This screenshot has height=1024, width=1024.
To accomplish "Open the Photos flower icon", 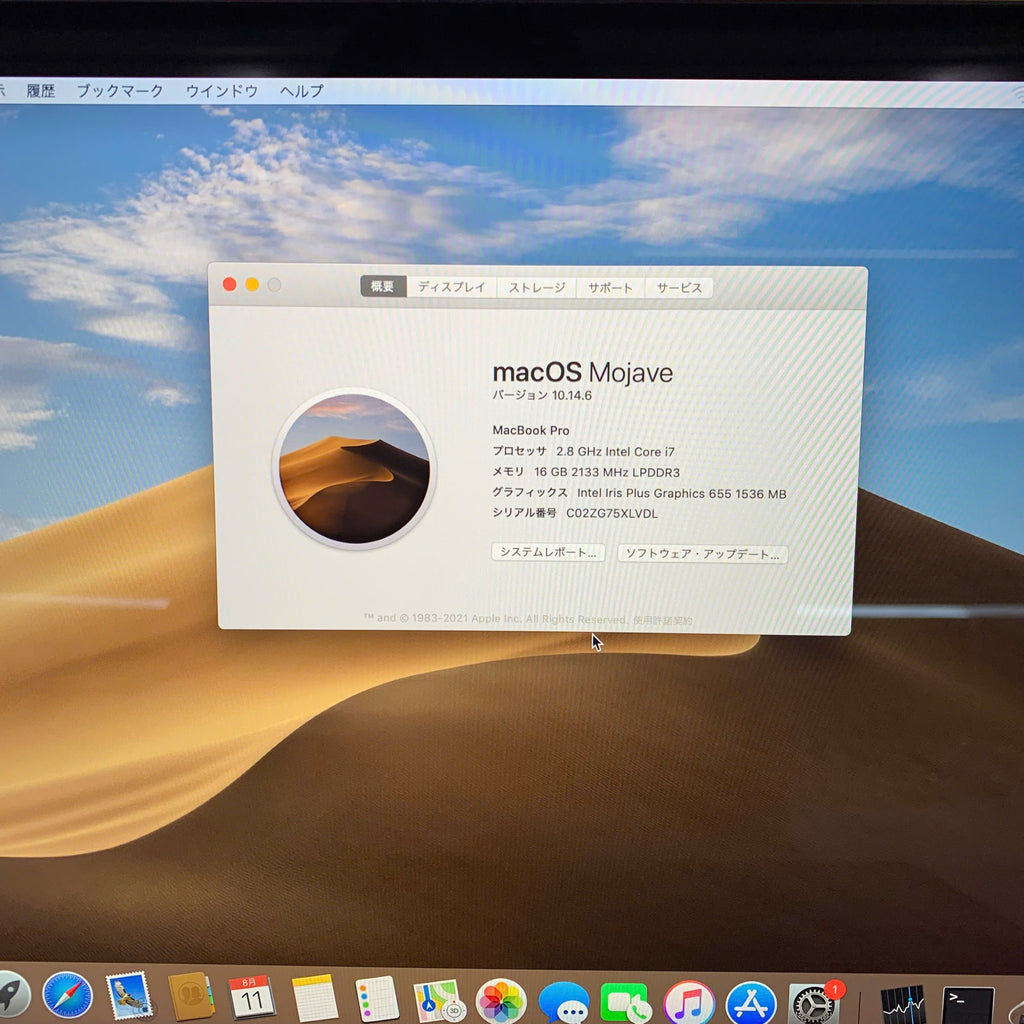I will (501, 1001).
